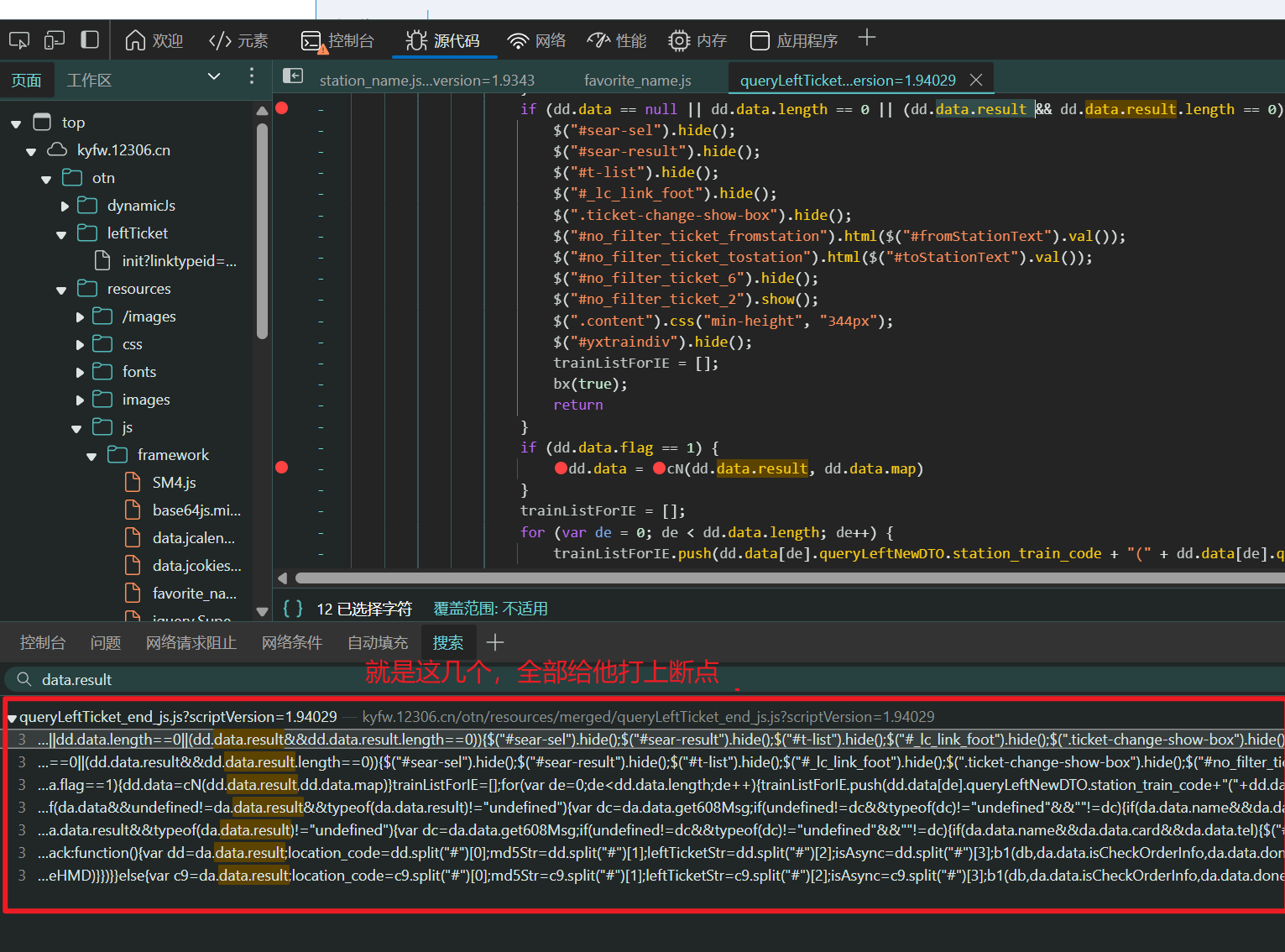Select the 工作区 workspace tab
Viewport: 1285px width, 952px height.
89,81
